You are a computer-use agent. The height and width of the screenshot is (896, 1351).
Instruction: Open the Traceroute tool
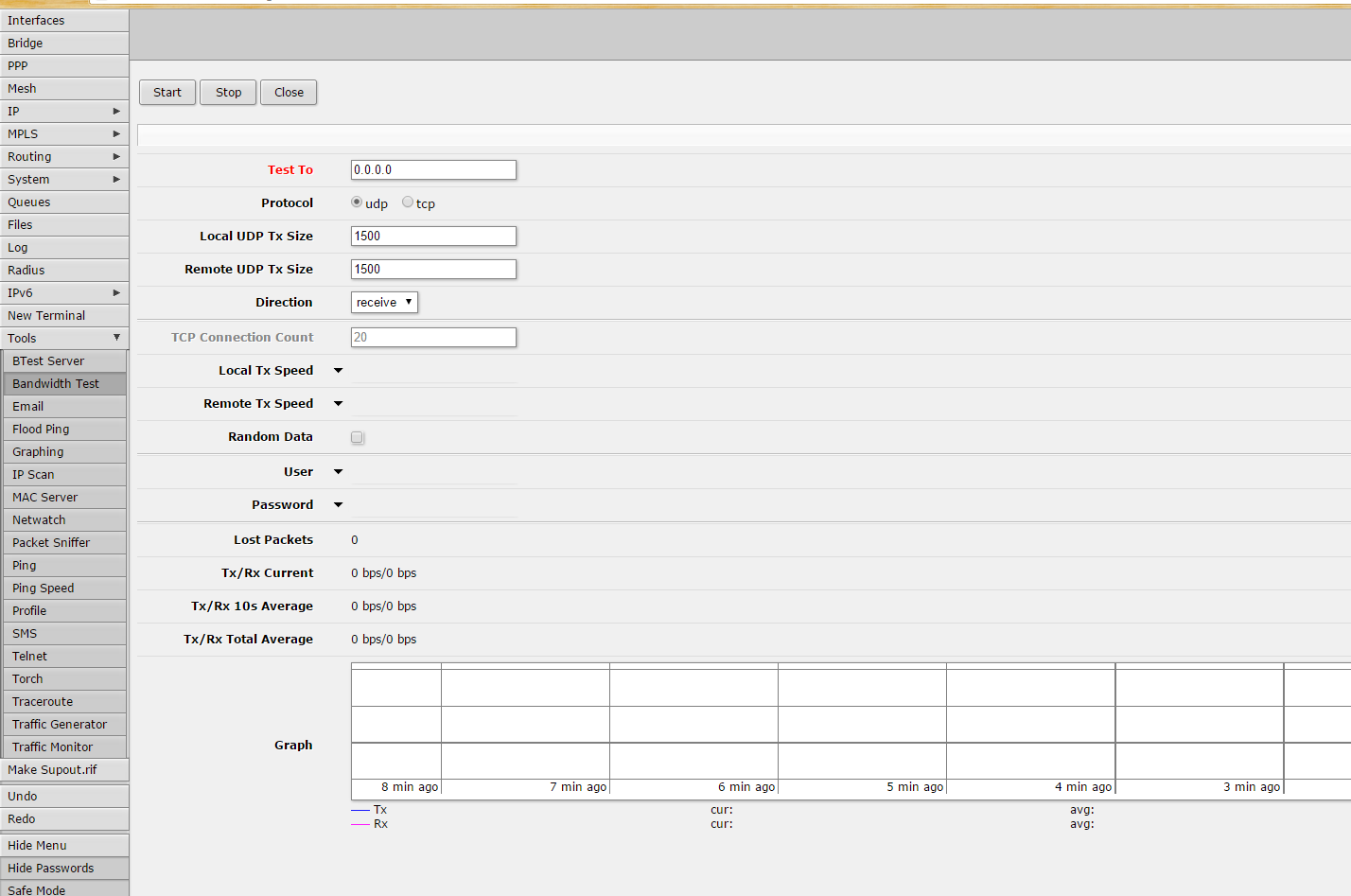[65, 702]
